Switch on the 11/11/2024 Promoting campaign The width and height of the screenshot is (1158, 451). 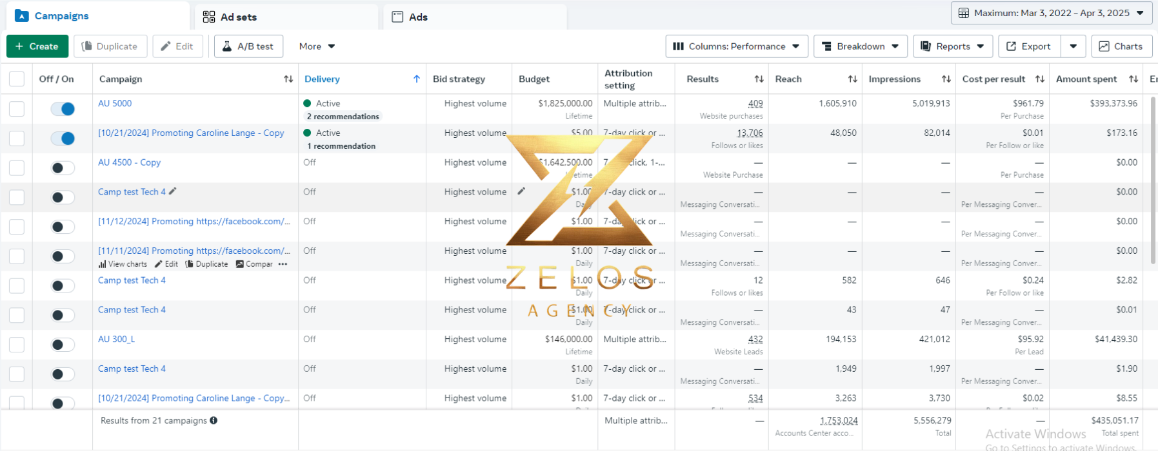tap(63, 256)
